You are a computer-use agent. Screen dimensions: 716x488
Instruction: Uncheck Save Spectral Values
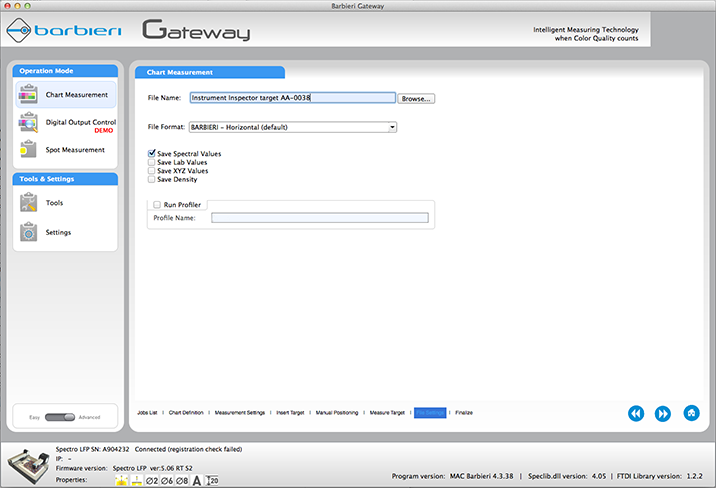(x=152, y=153)
